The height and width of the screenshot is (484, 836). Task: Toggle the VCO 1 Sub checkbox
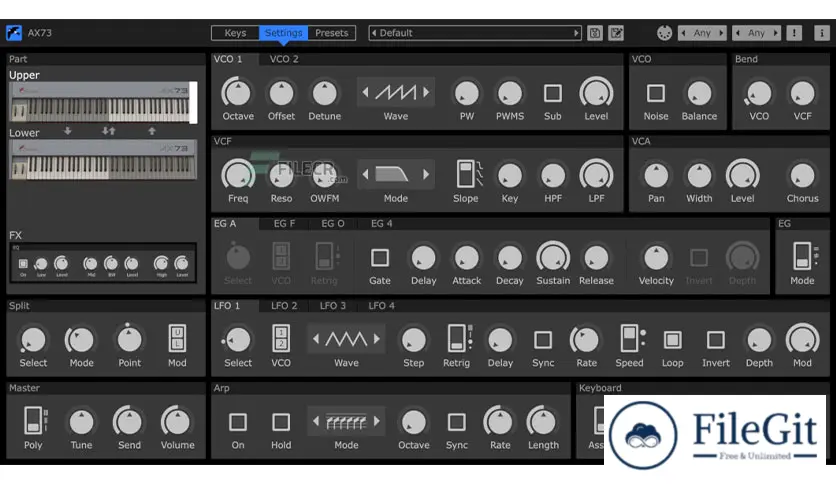553,93
